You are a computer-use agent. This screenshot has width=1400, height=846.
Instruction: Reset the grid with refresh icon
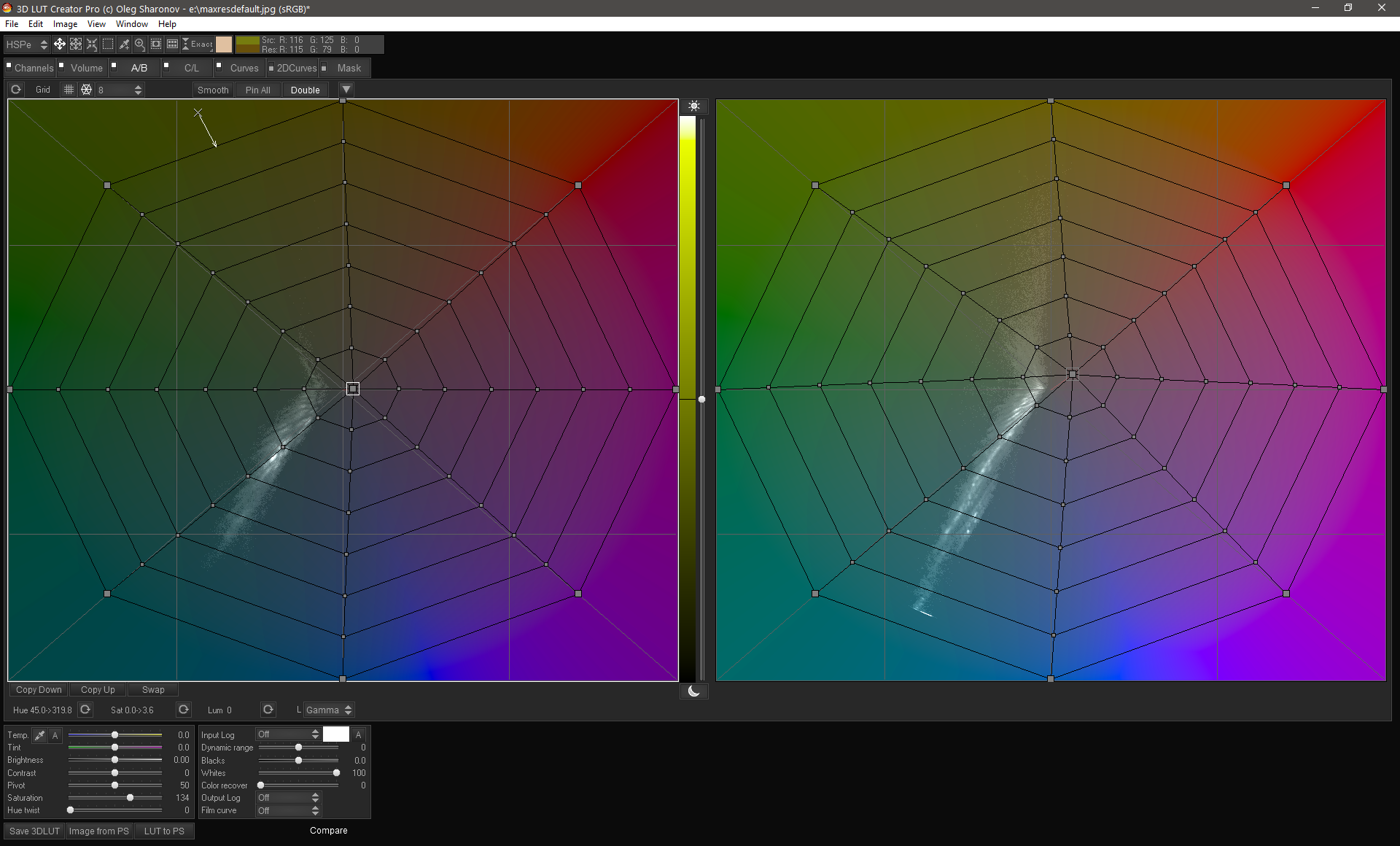[16, 90]
